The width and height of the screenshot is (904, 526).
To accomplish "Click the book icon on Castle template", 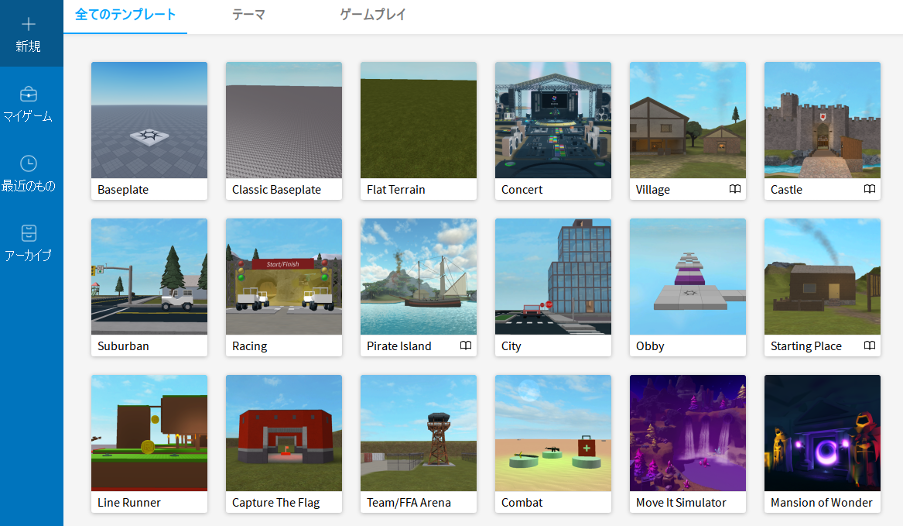I will (x=869, y=189).
